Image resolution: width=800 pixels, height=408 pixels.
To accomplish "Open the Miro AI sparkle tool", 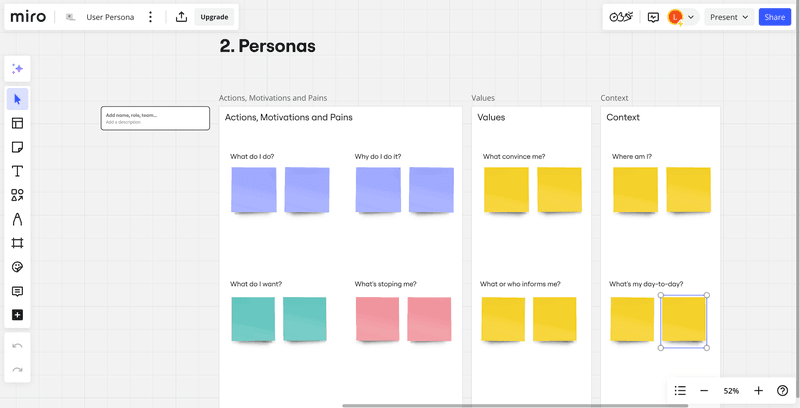I will [x=17, y=69].
